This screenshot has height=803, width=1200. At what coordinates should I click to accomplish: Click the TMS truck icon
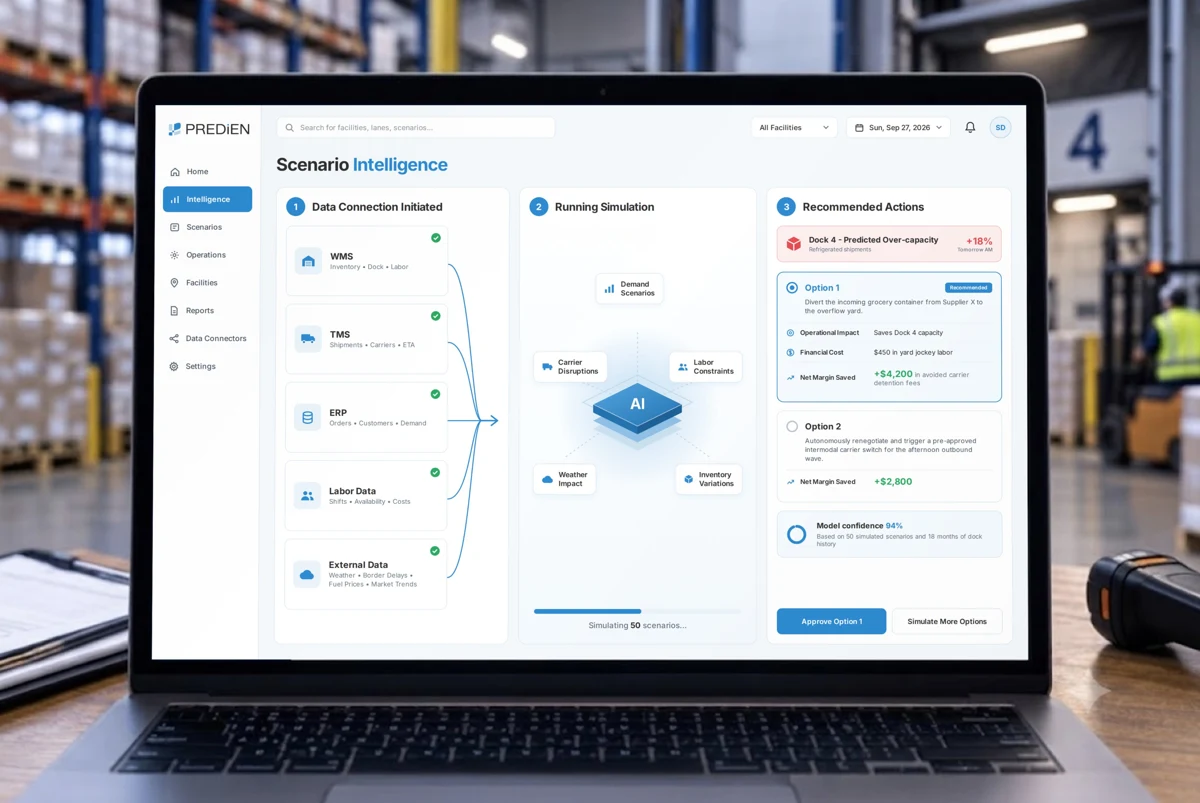pos(308,339)
